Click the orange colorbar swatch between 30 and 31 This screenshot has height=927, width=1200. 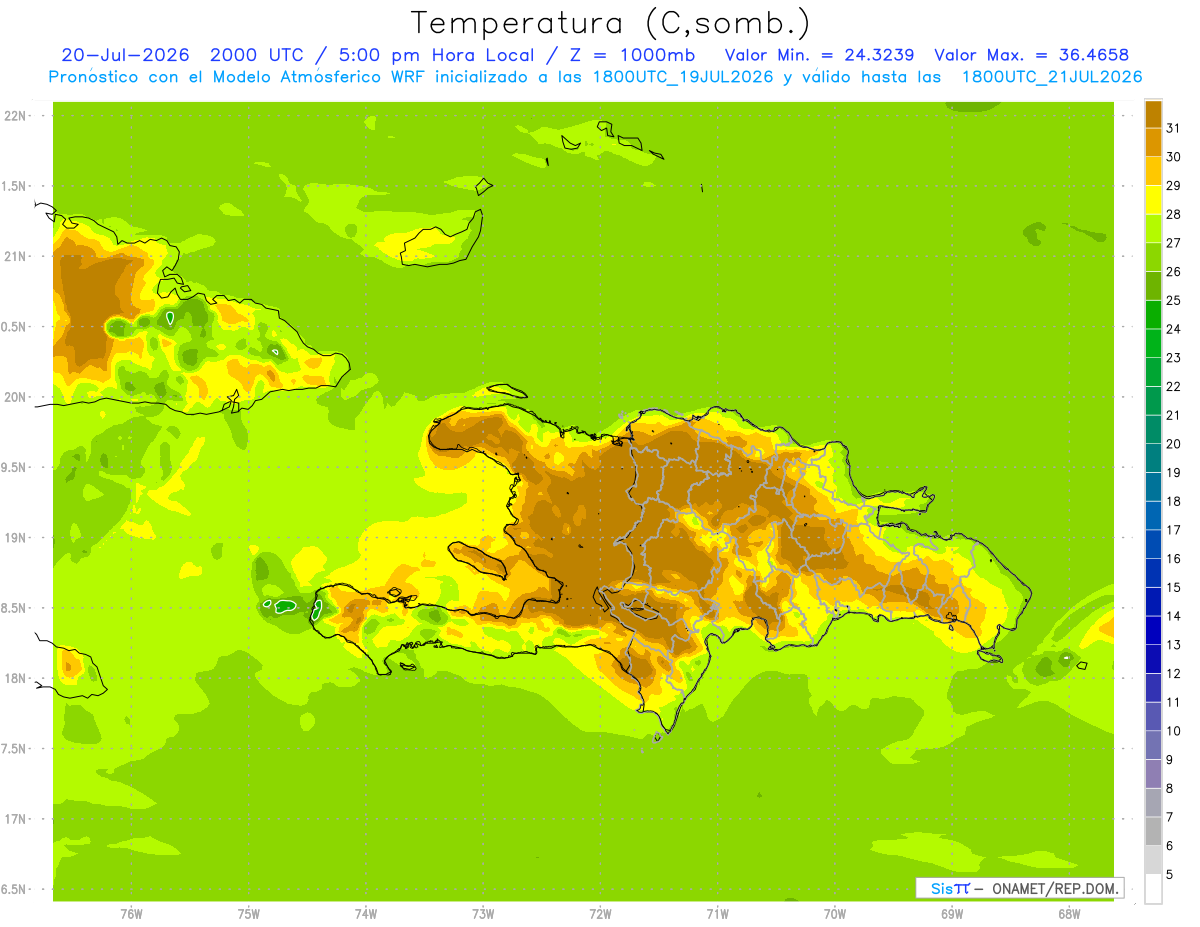(x=1153, y=142)
